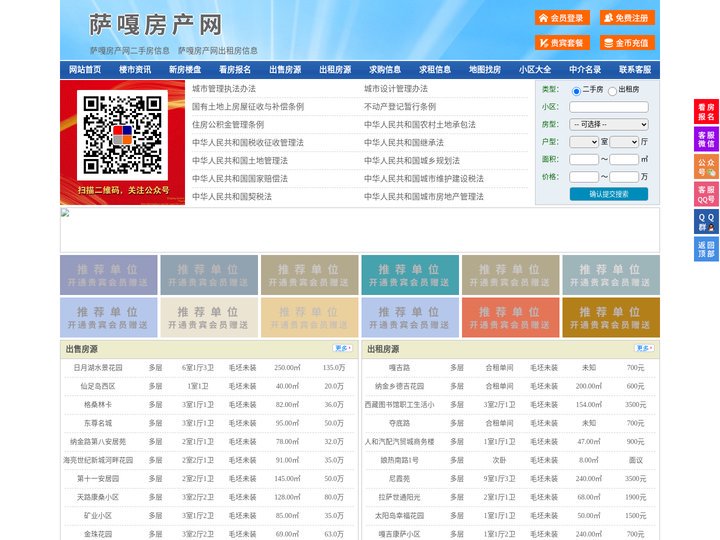Open 地图找房 in navigation bar
Image resolution: width=720 pixels, height=540 pixels.
click(485, 70)
